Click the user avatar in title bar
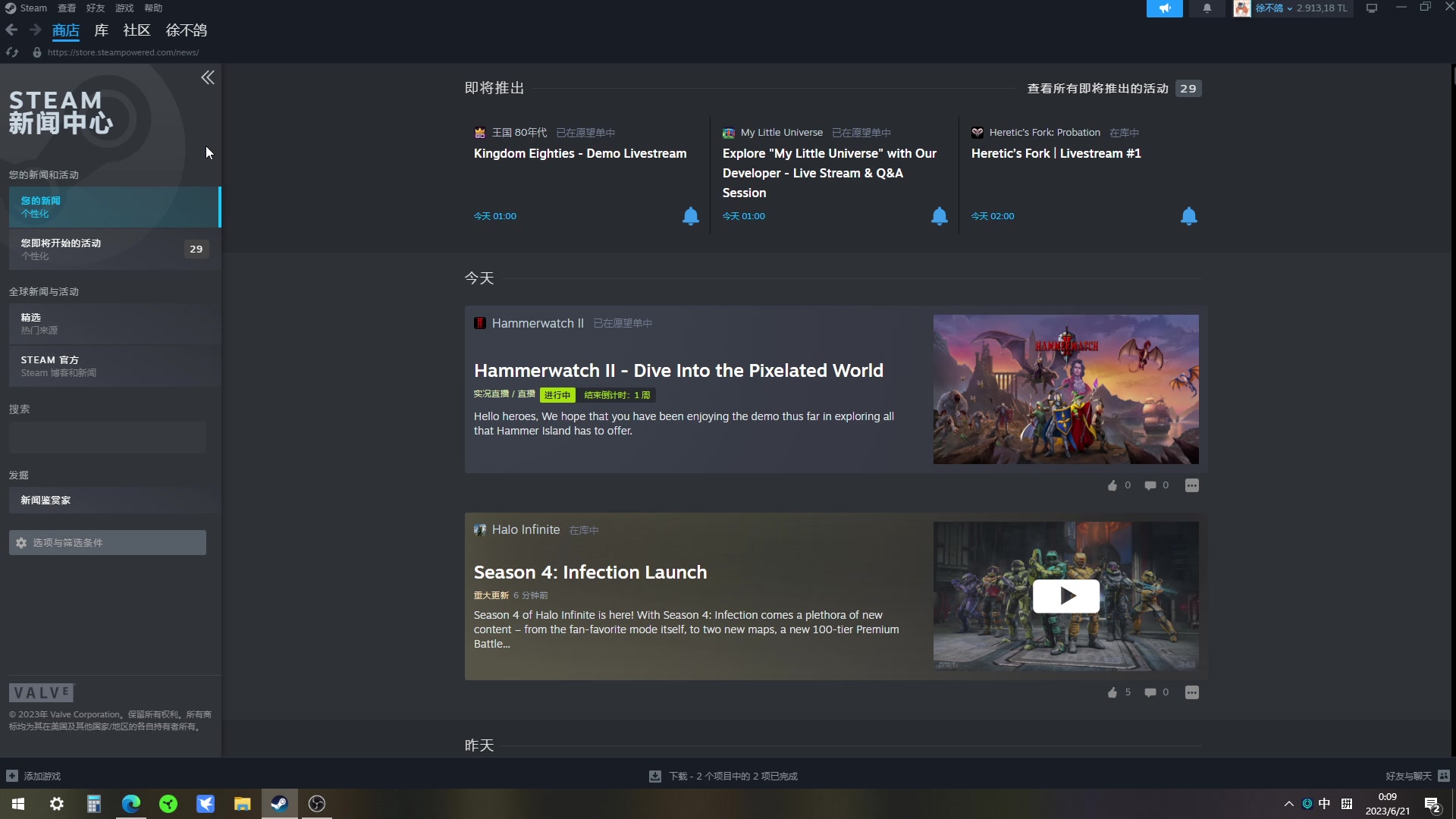The height and width of the screenshot is (819, 1456). [1241, 8]
